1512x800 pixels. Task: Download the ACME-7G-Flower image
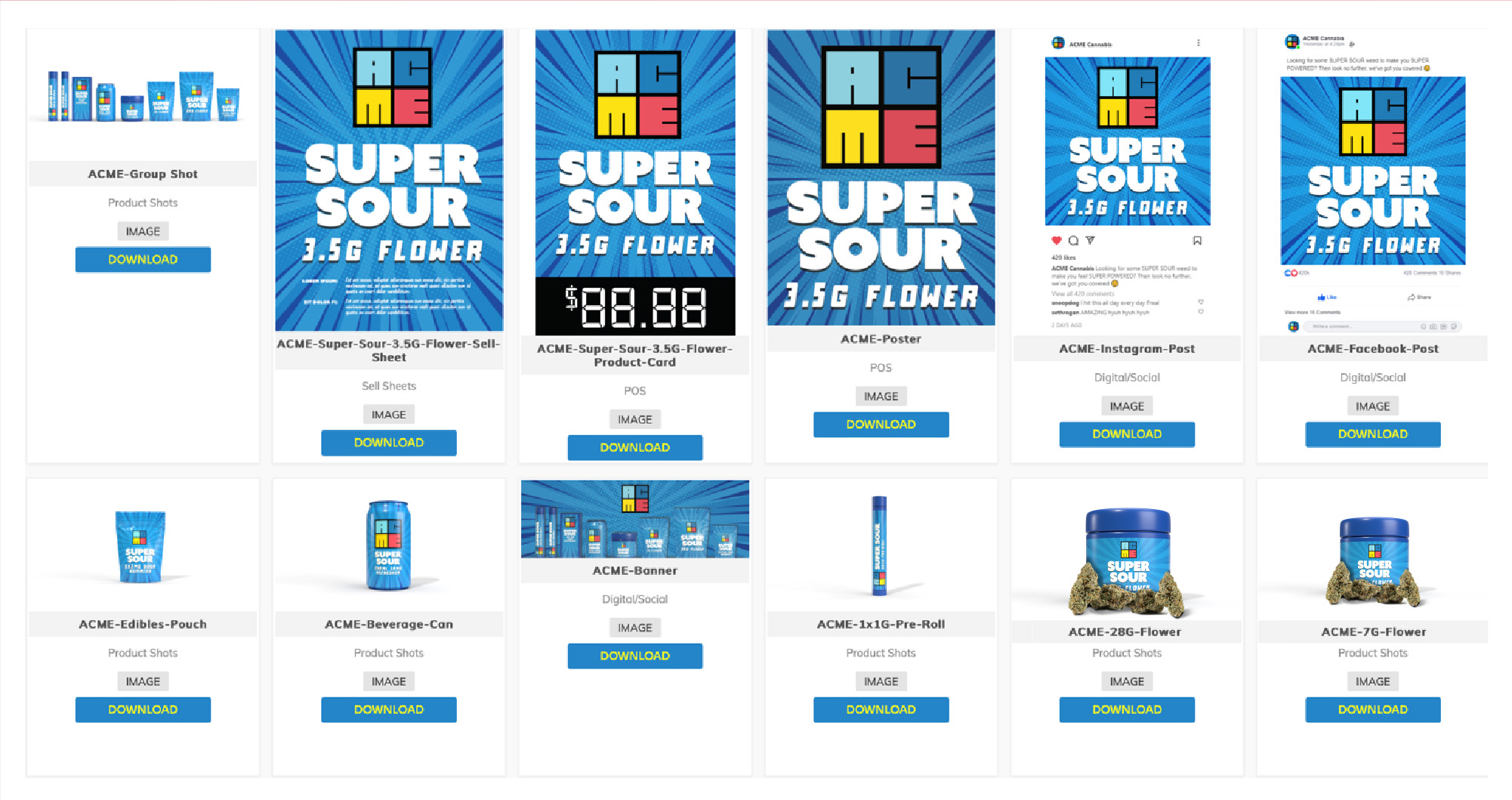click(x=1372, y=709)
